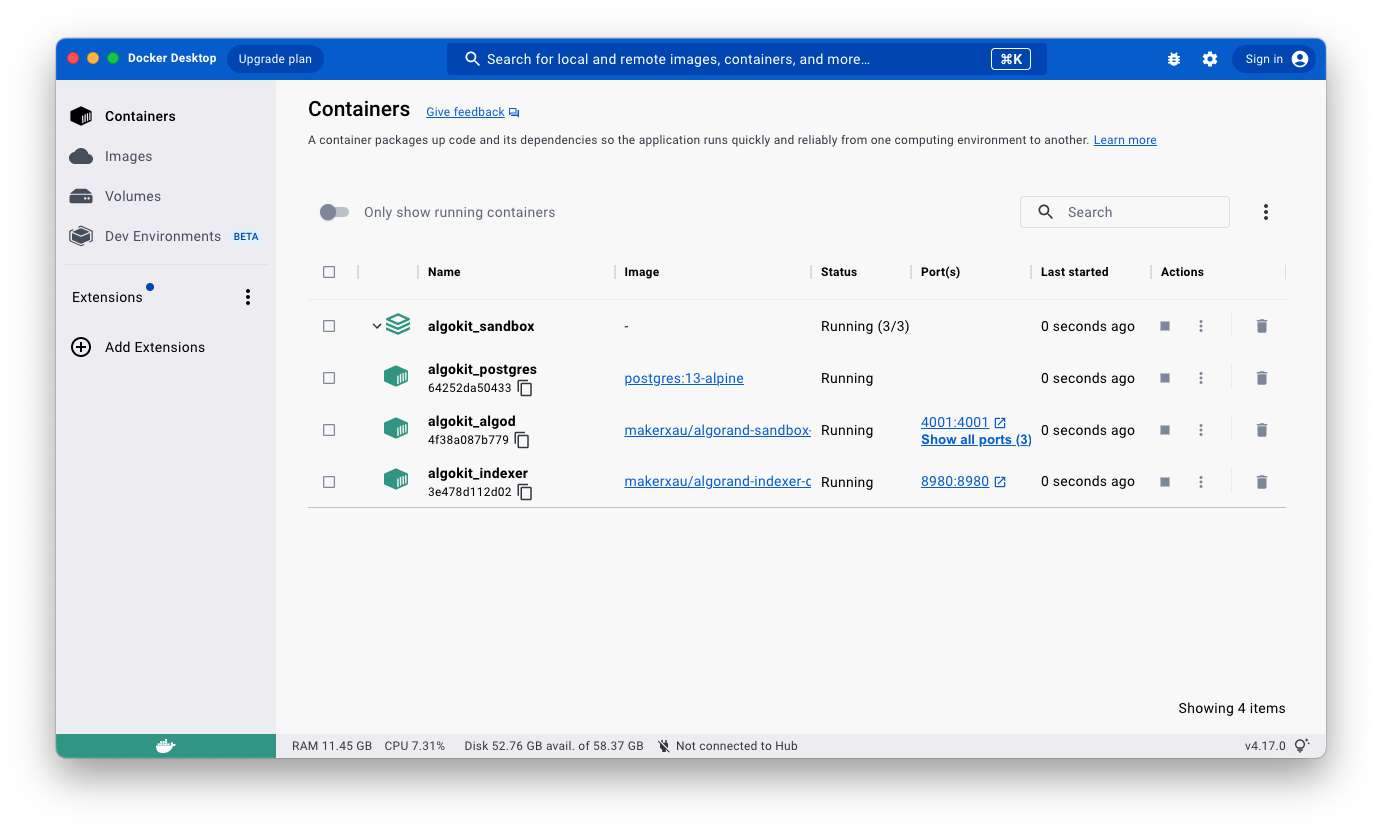Screen dimensions: 1382x832
Task: Delete the algokit_postgres container
Action: pyautogui.click(x=1261, y=378)
